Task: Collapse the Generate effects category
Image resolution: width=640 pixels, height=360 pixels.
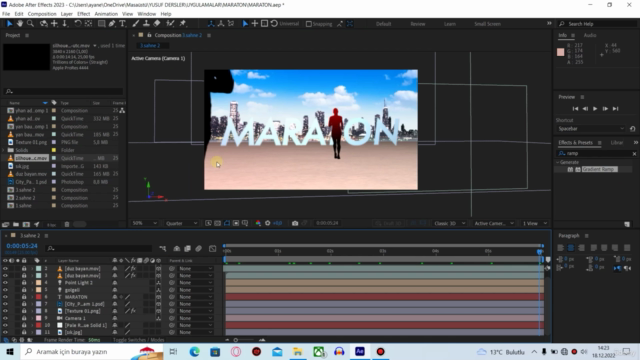Action: pos(558,162)
